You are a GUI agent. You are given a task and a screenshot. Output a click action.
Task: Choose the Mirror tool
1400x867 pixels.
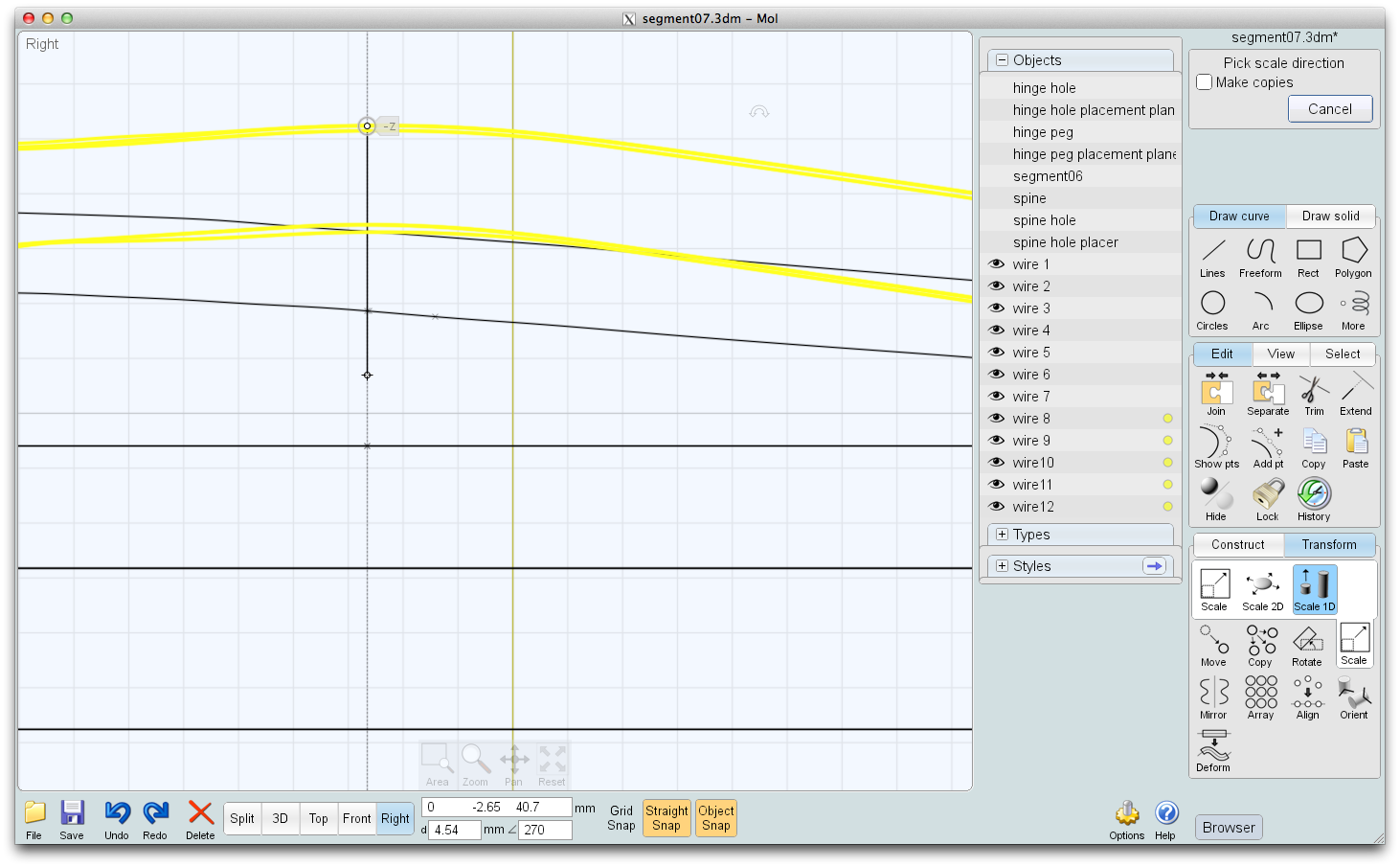click(1213, 698)
